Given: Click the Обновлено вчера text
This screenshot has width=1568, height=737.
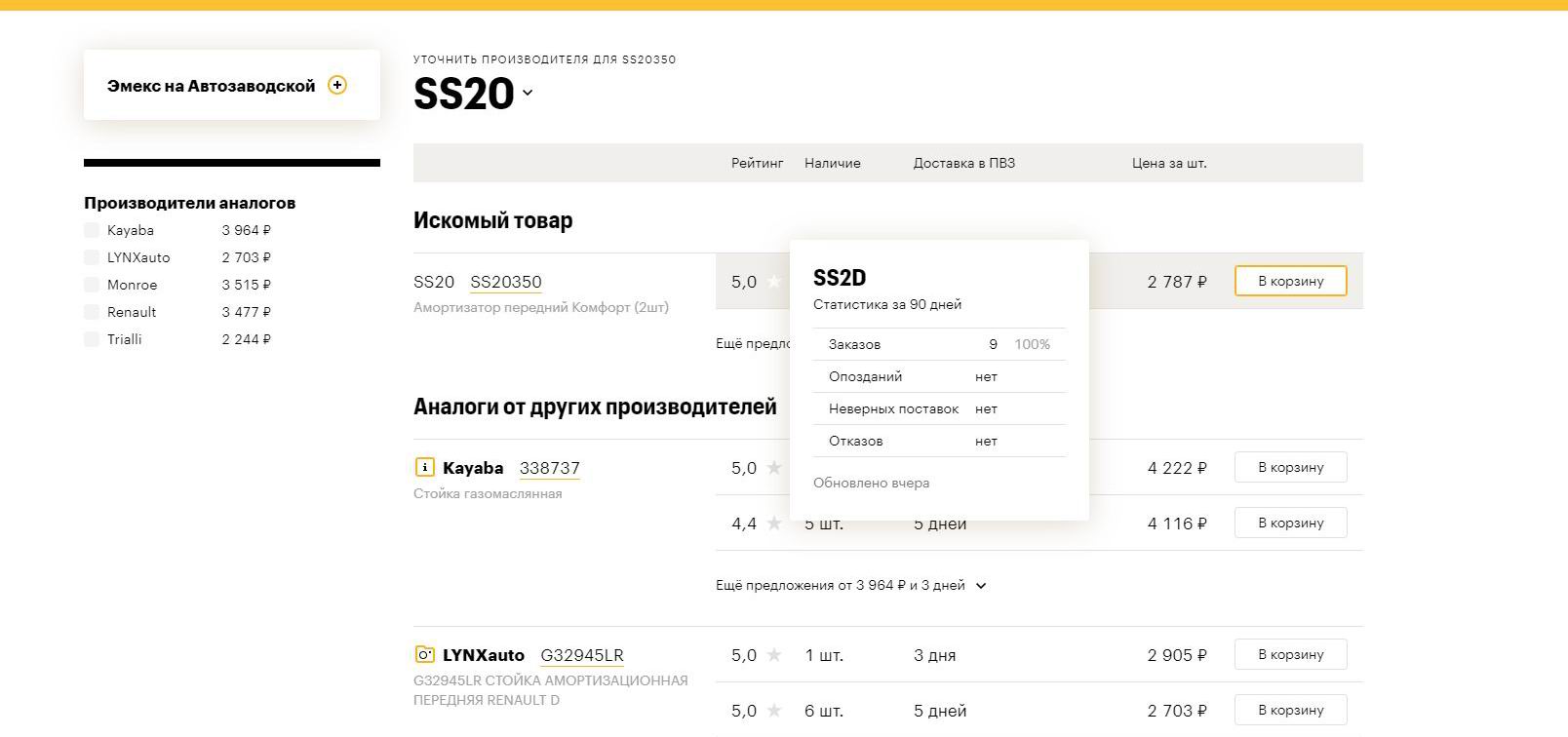Looking at the screenshot, I should (x=872, y=483).
